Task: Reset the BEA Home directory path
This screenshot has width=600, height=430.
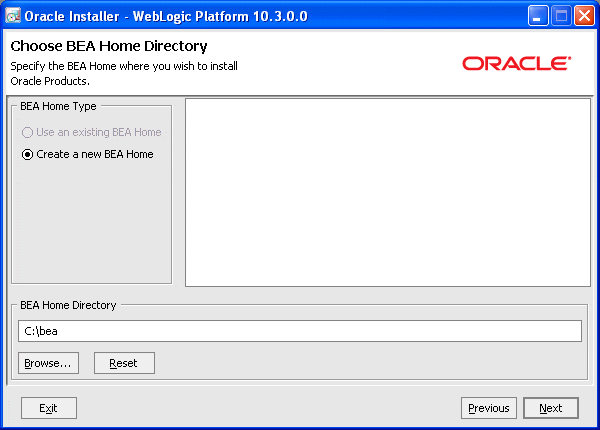Action: [x=124, y=363]
